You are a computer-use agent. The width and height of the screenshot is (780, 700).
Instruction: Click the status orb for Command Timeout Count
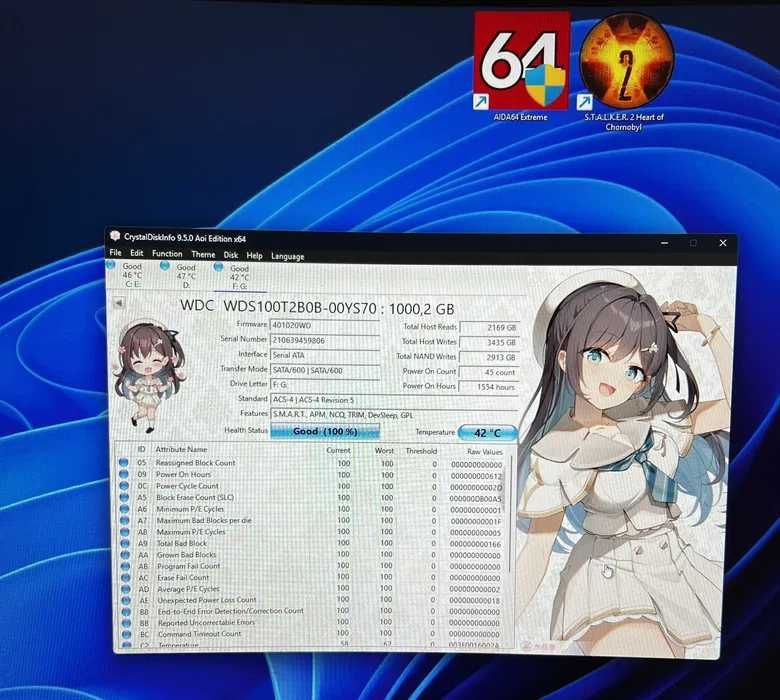point(127,634)
